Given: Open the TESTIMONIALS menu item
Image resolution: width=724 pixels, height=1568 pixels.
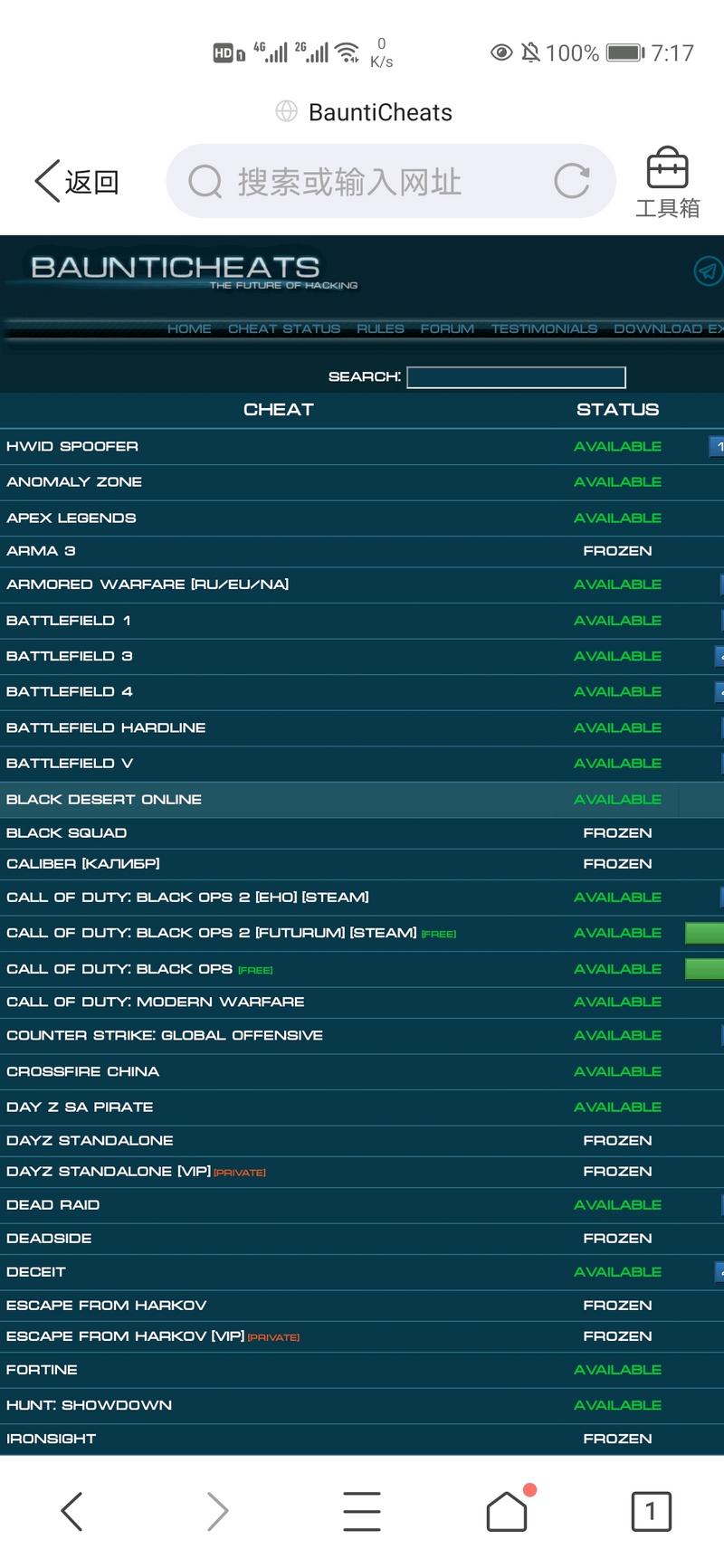Looking at the screenshot, I should [544, 328].
